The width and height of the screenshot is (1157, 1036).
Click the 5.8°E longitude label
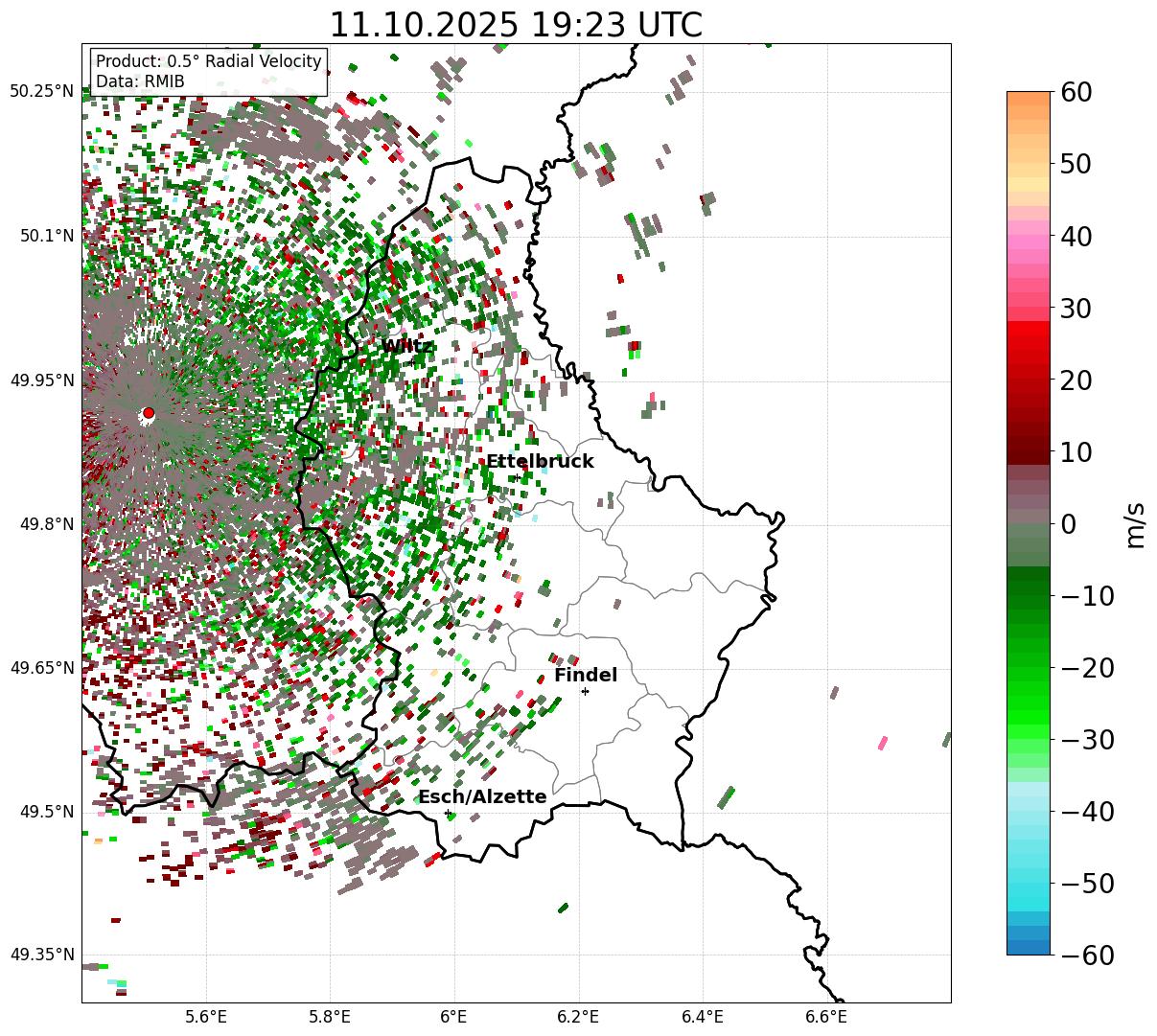(x=331, y=1017)
